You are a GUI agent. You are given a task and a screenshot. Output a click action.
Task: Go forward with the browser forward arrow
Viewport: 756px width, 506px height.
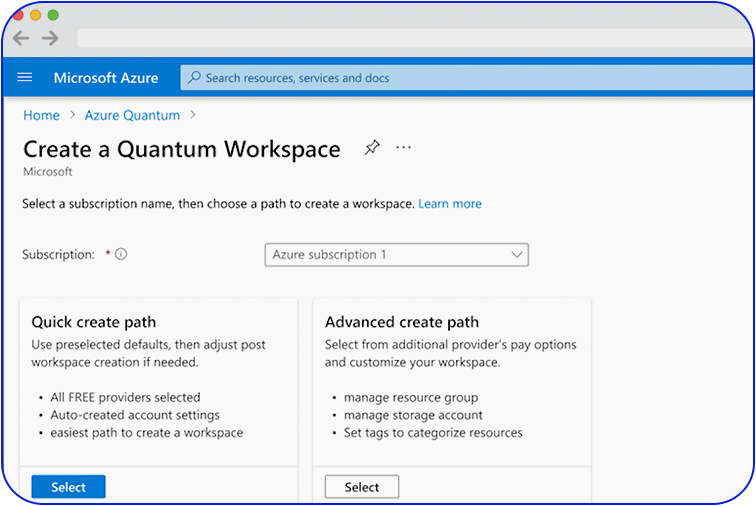pyautogui.click(x=50, y=38)
